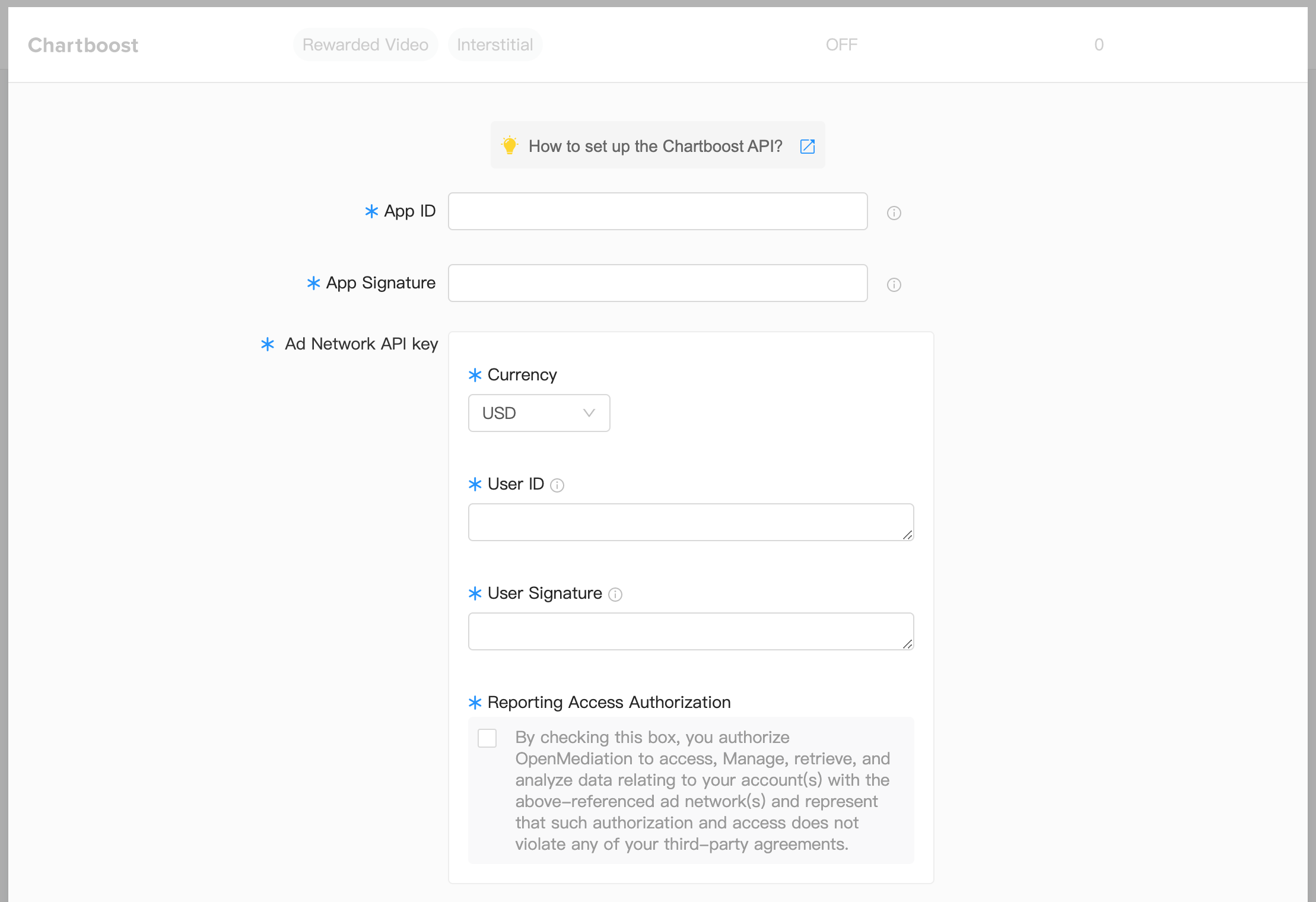Show the User ID info tooltip icon
The height and width of the screenshot is (902, 1316).
tap(557, 485)
